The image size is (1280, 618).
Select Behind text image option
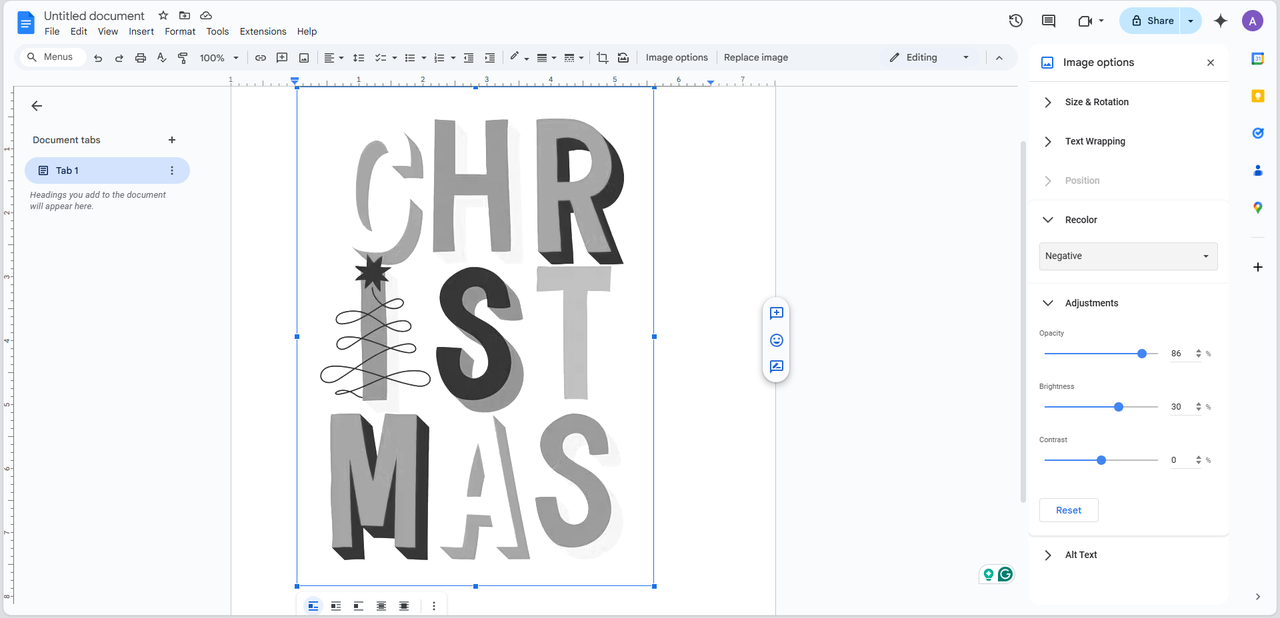[381, 606]
